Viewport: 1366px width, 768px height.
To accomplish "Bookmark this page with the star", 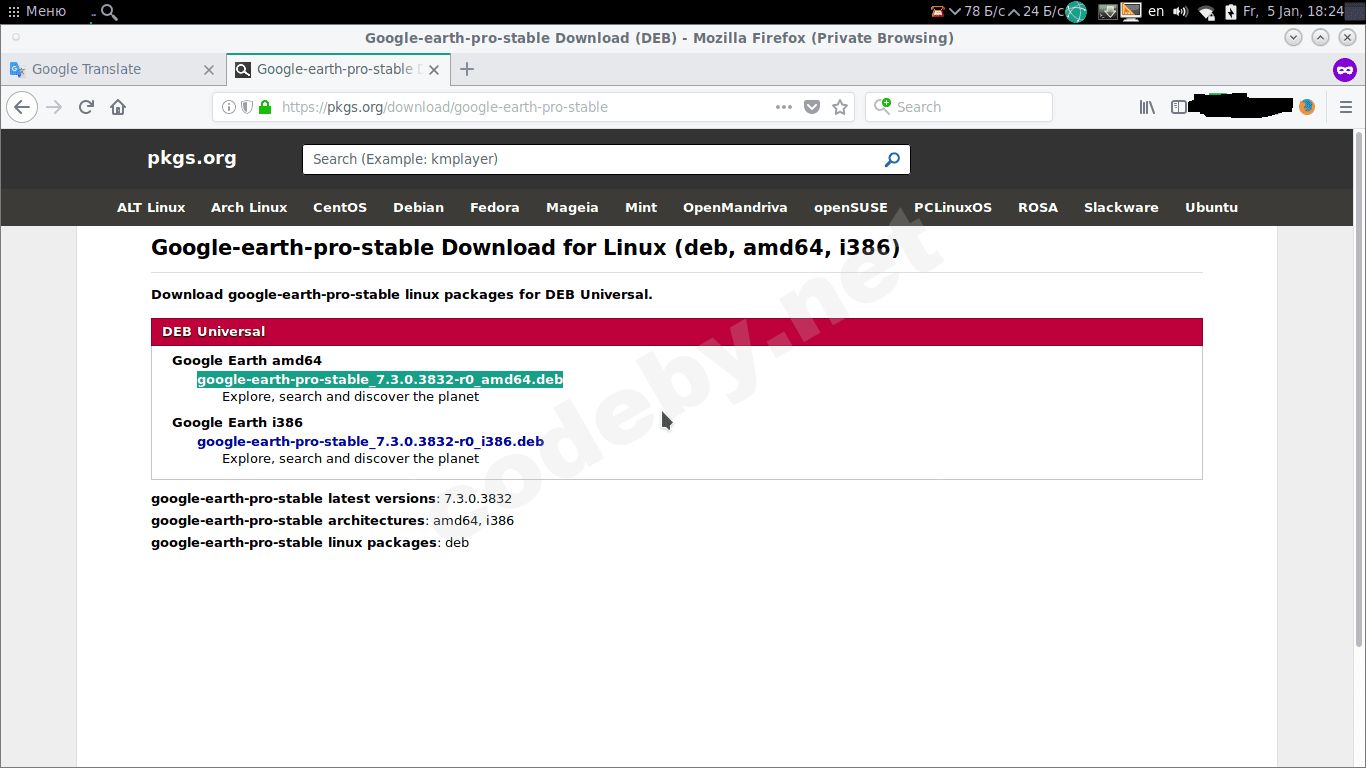I will (840, 107).
